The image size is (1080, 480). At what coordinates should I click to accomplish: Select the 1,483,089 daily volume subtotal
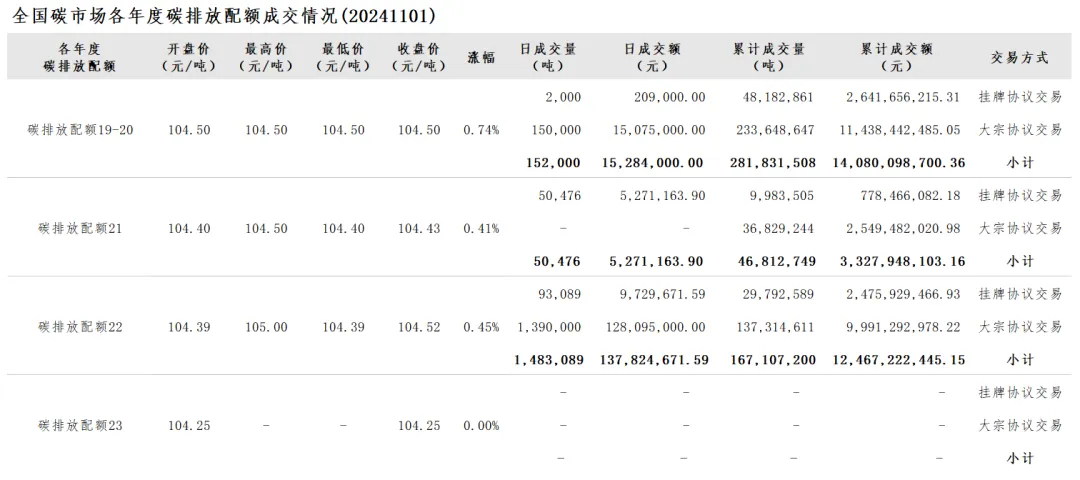(x=544, y=360)
